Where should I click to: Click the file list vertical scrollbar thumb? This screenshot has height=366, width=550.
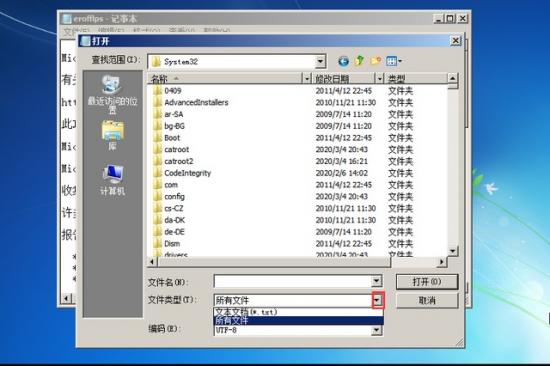[452, 86]
